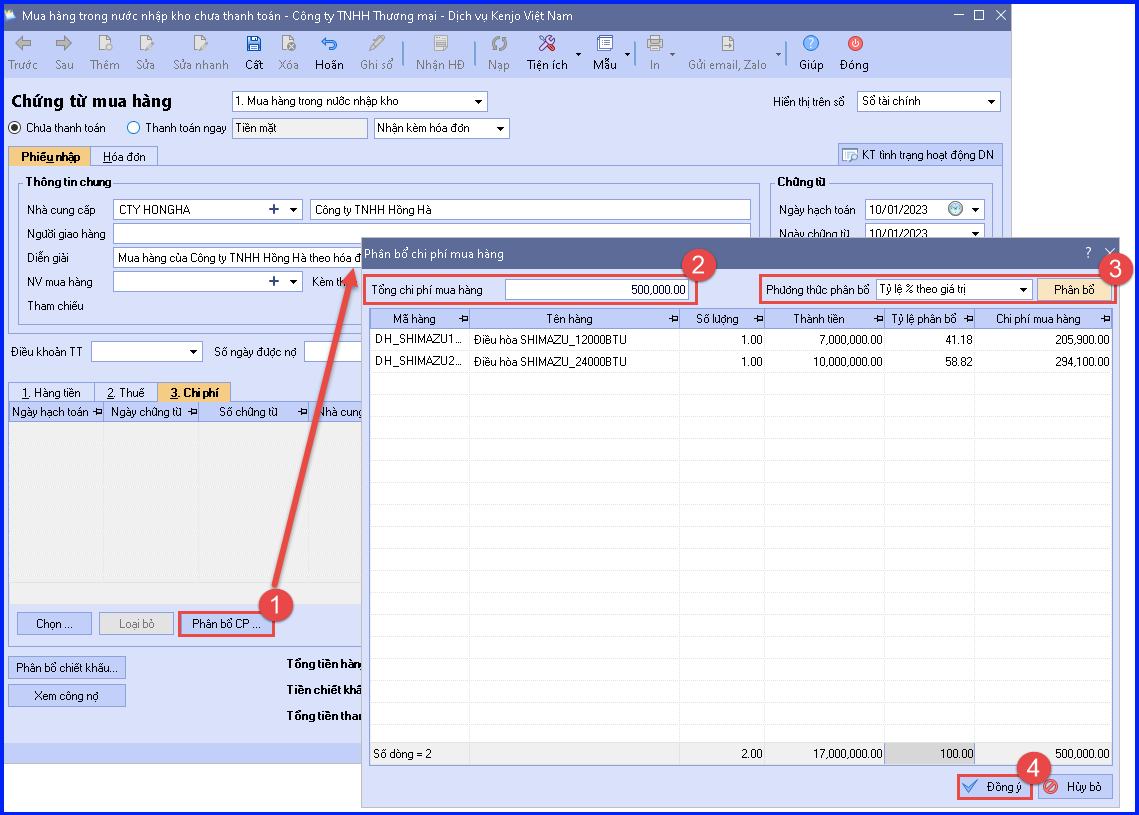
Task: Click the Người giao hàng input field
Action: tap(431, 234)
